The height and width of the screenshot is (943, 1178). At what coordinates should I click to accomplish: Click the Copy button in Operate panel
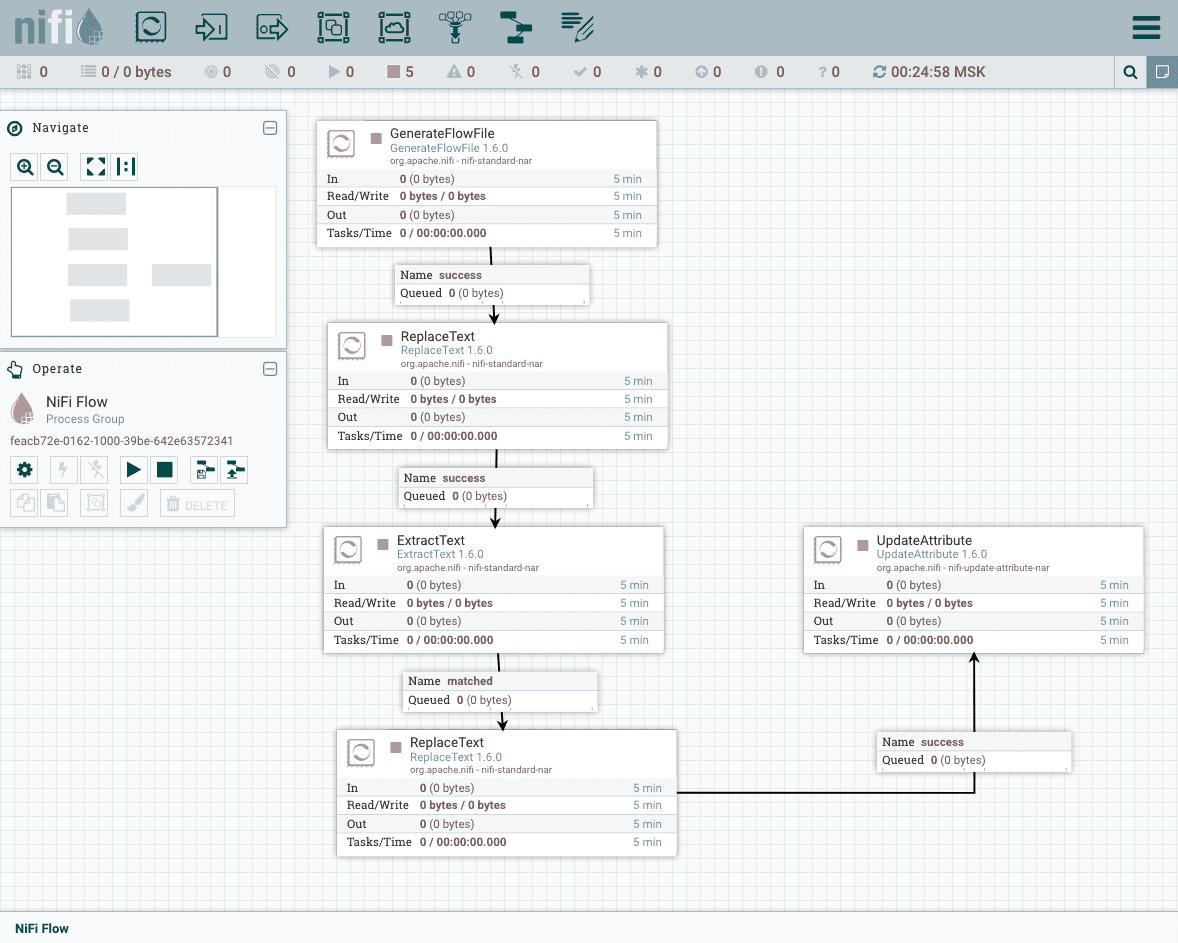(25, 503)
